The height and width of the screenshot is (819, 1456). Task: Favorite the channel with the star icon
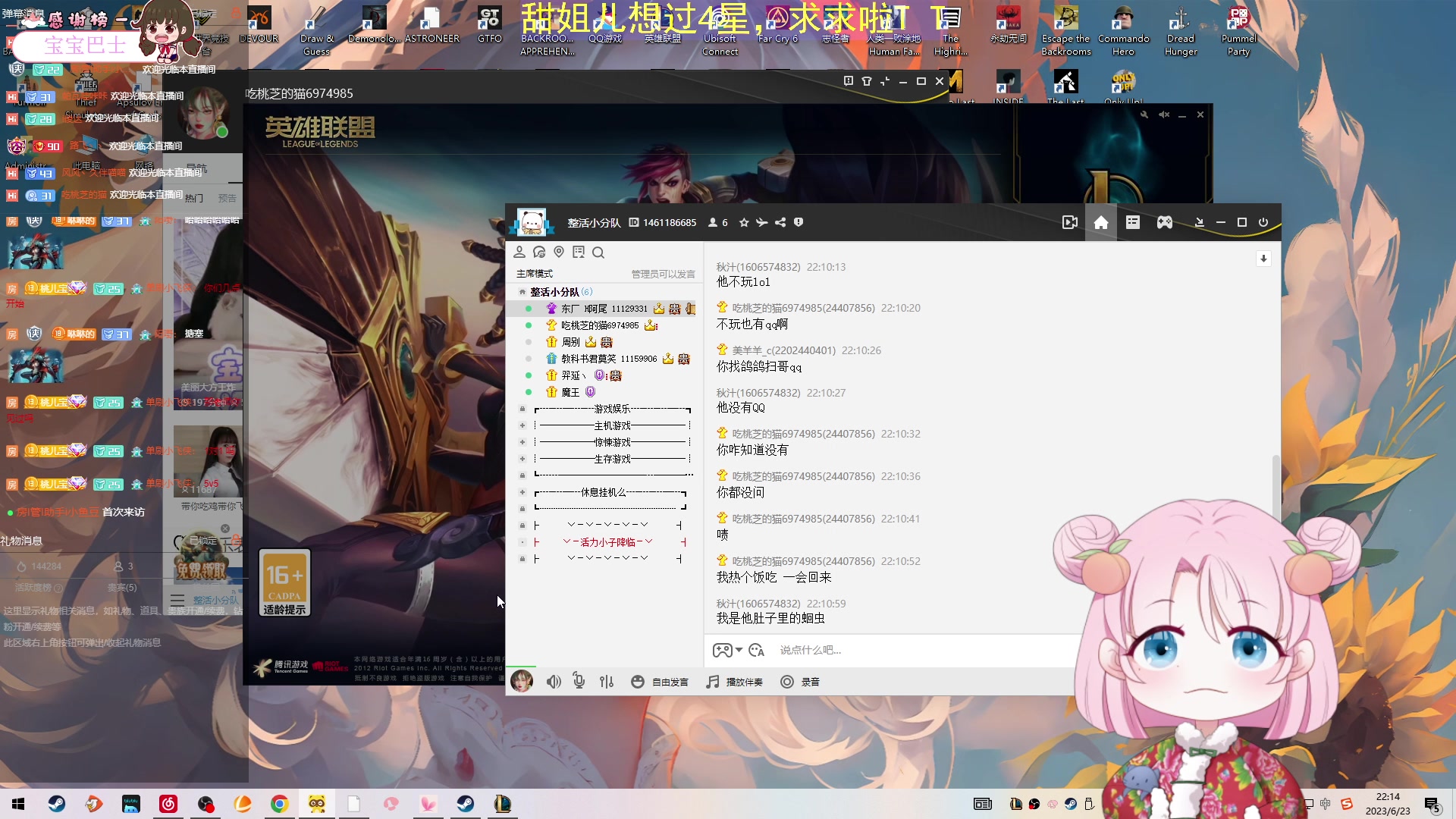pyautogui.click(x=744, y=222)
